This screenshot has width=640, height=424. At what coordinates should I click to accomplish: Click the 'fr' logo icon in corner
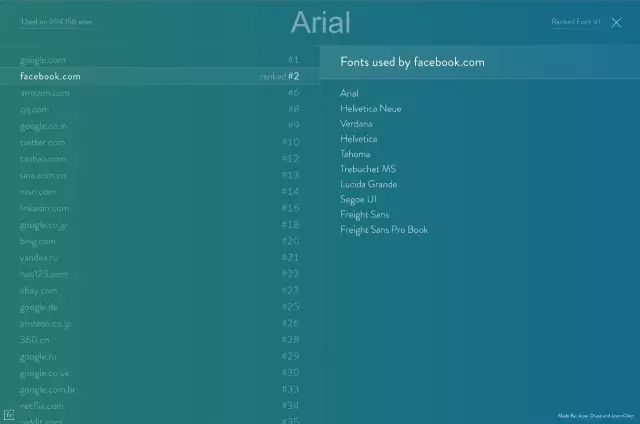(9, 415)
